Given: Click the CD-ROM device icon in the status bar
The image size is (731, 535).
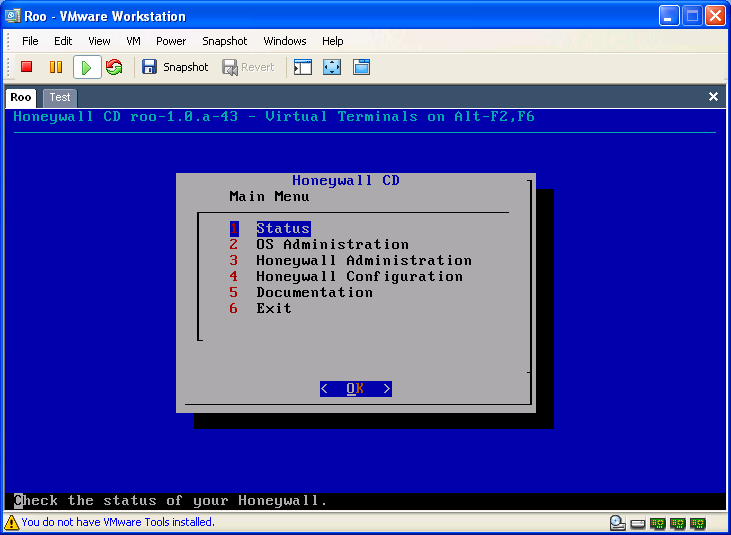Looking at the screenshot, I should tap(618, 523).
